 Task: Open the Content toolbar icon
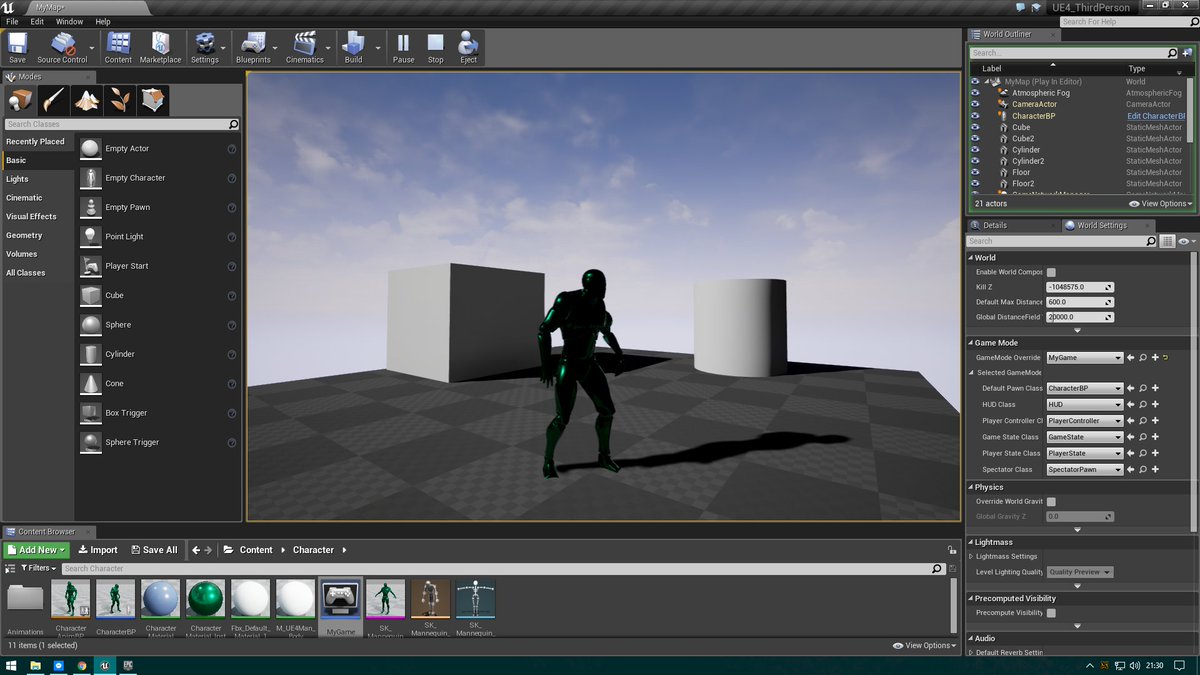(x=118, y=47)
